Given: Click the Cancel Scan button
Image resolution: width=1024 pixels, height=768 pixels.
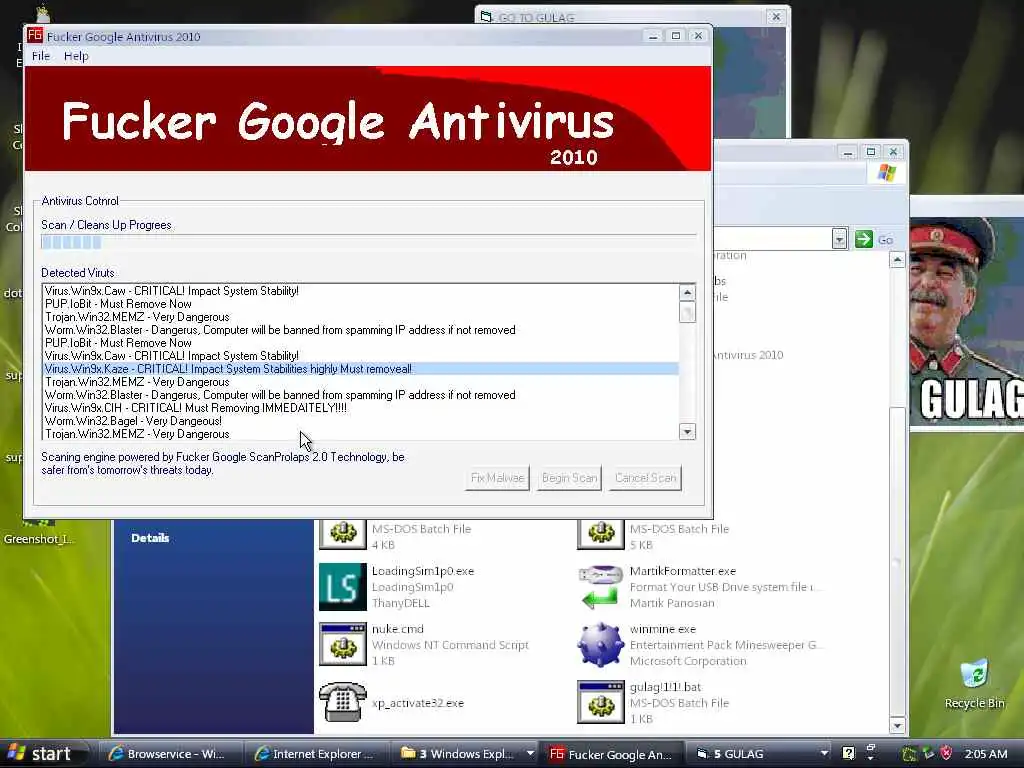Looking at the screenshot, I should pos(645,478).
